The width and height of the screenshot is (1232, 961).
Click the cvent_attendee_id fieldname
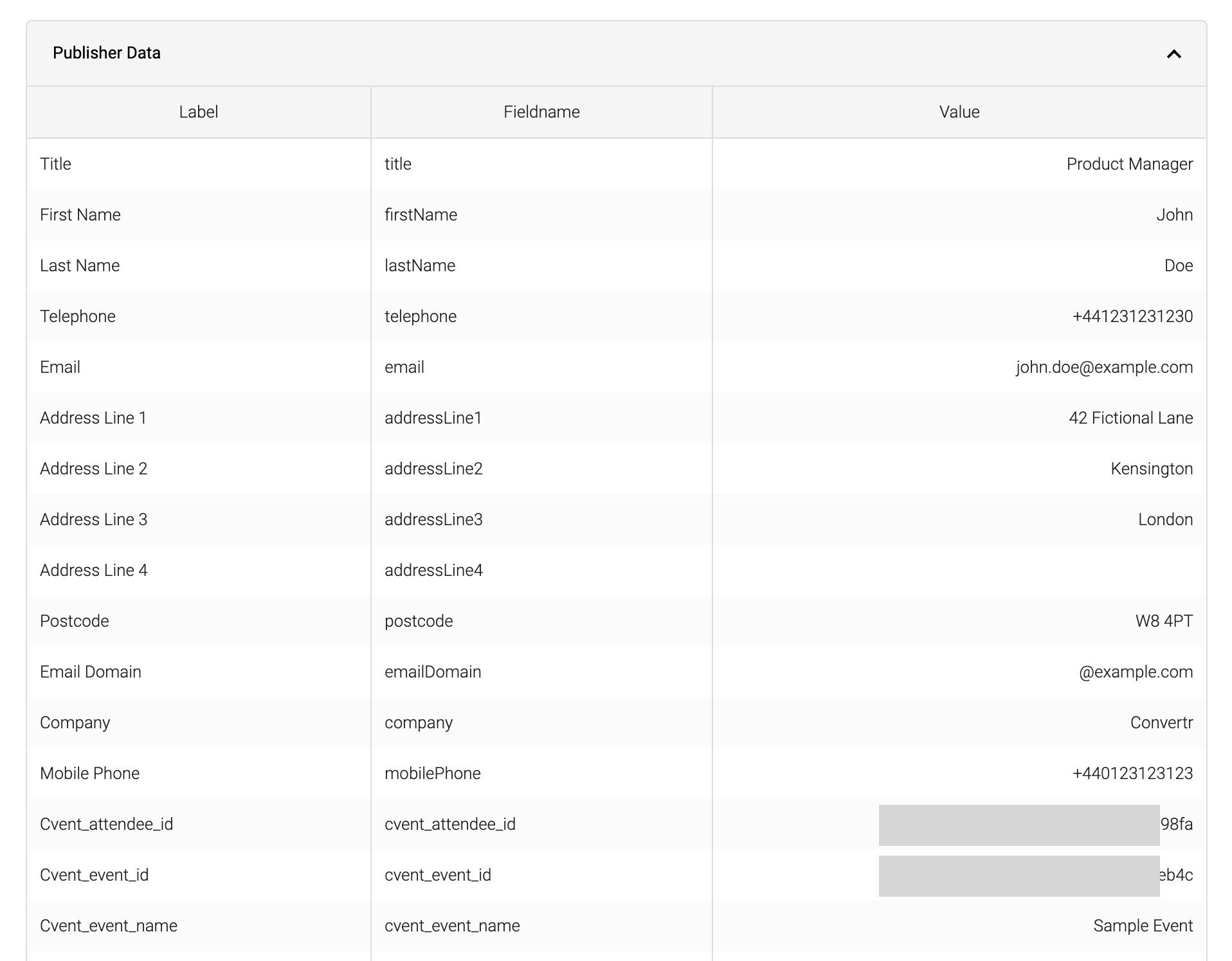point(450,824)
